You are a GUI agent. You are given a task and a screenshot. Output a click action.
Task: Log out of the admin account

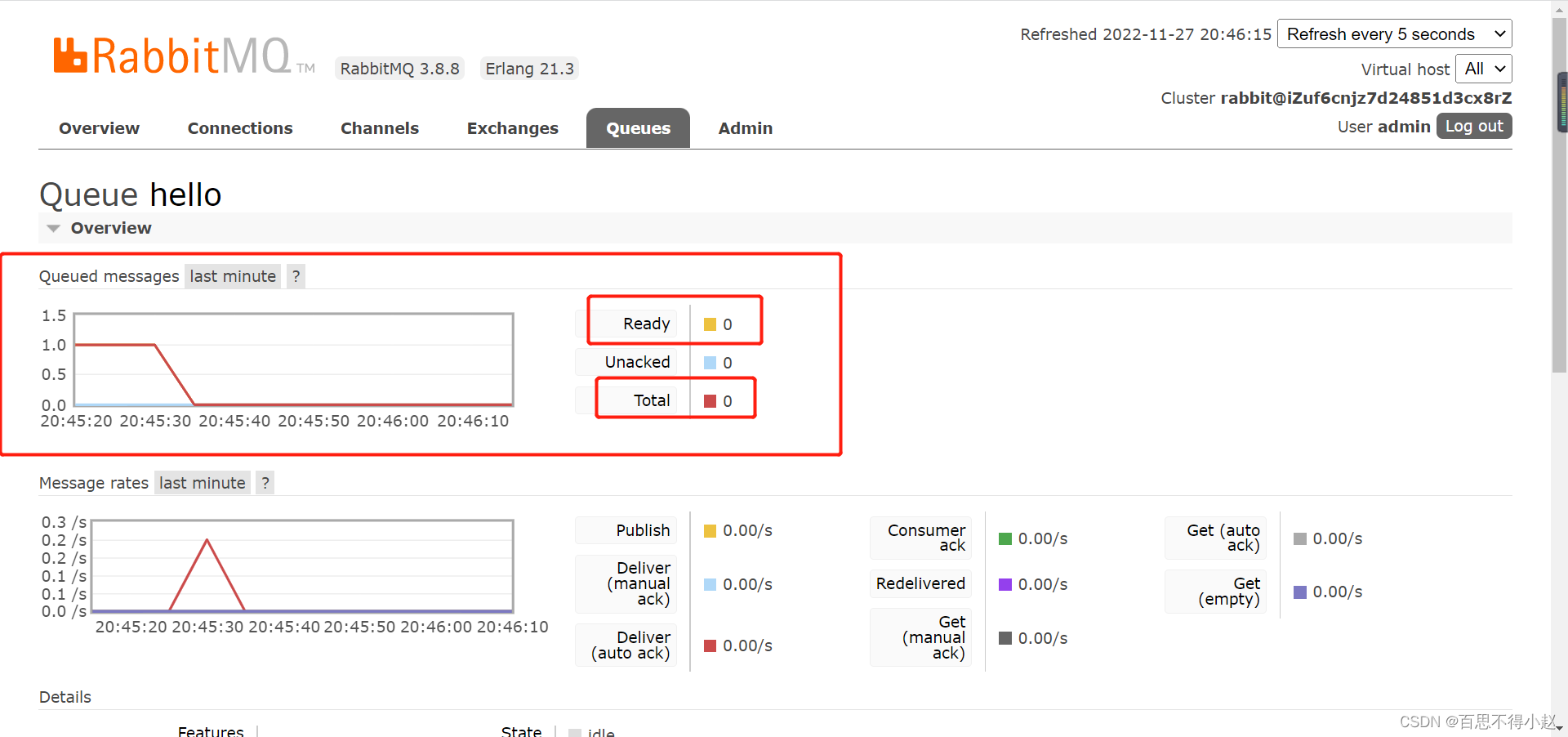pos(1474,126)
